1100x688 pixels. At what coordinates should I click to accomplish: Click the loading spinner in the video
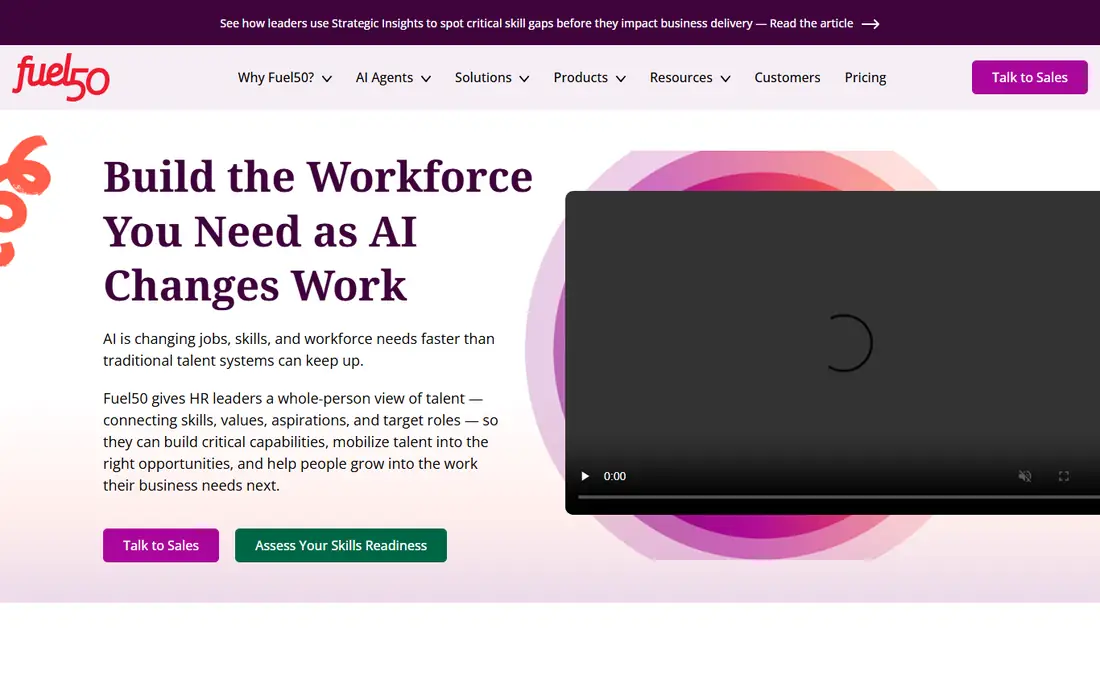pyautogui.click(x=845, y=343)
